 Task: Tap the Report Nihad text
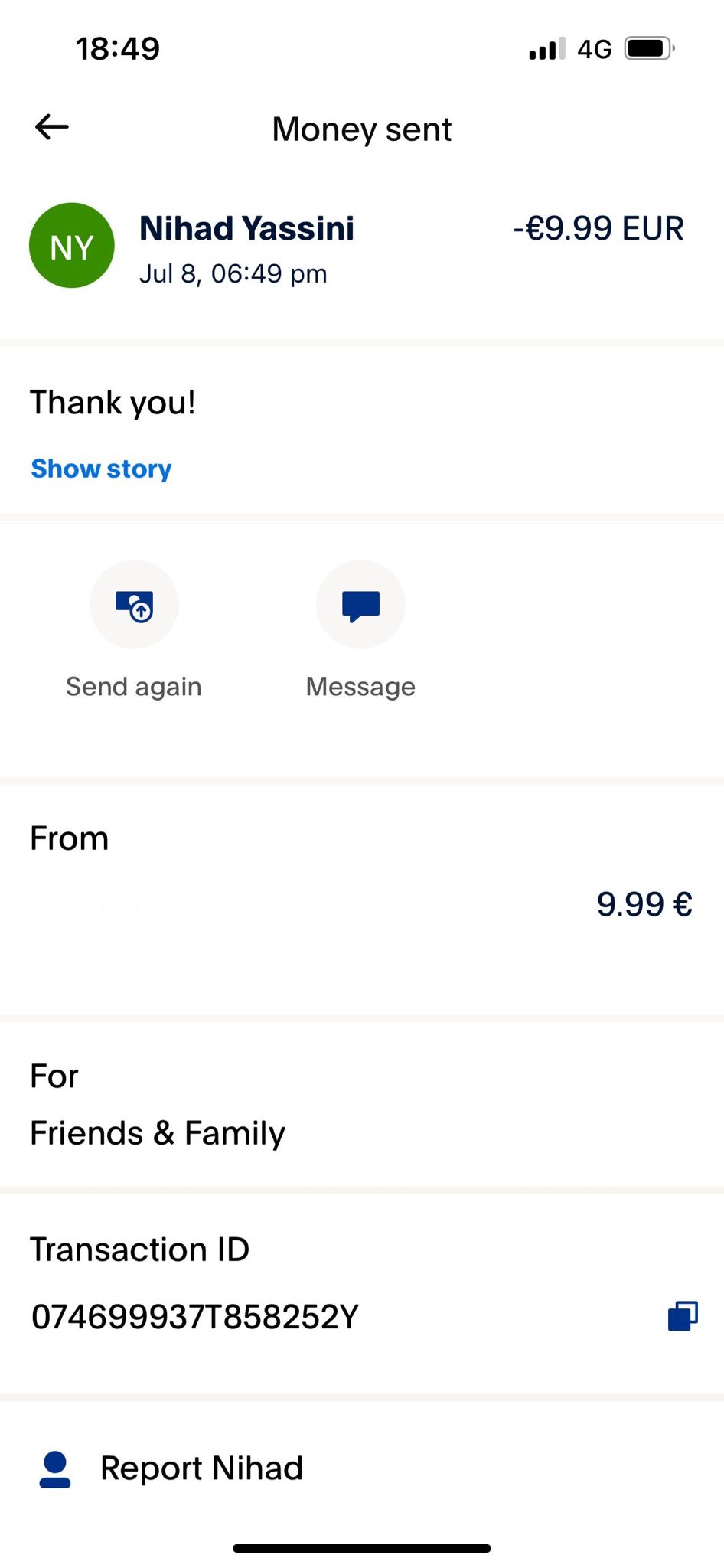tap(201, 1468)
